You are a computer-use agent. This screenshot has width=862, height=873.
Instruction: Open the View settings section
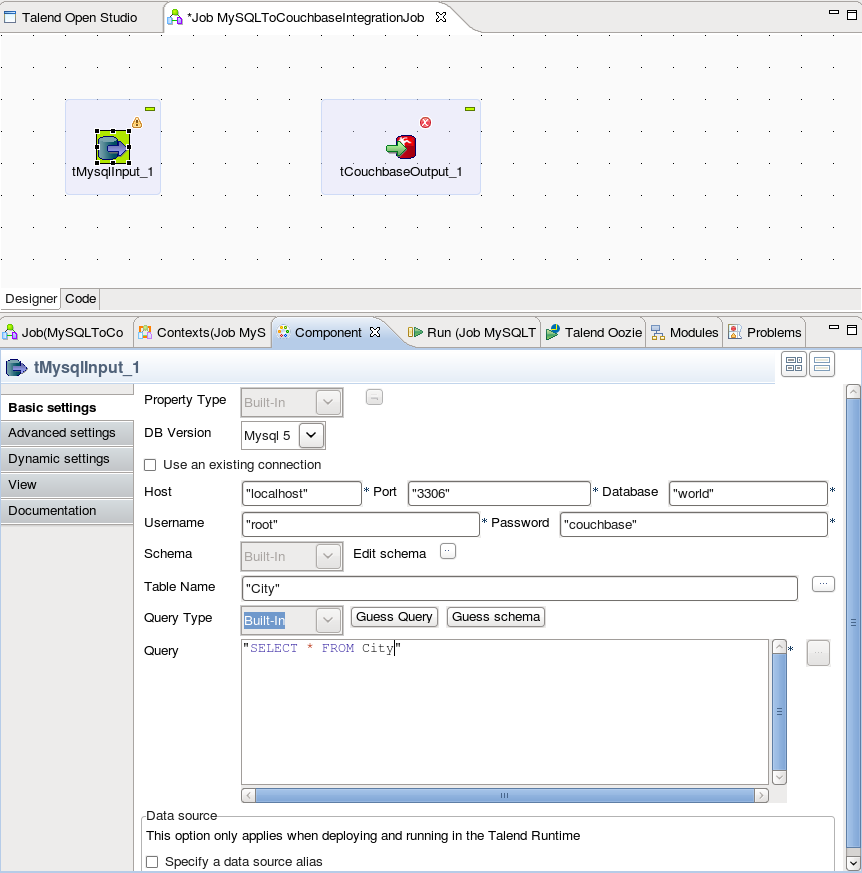[x=67, y=485]
